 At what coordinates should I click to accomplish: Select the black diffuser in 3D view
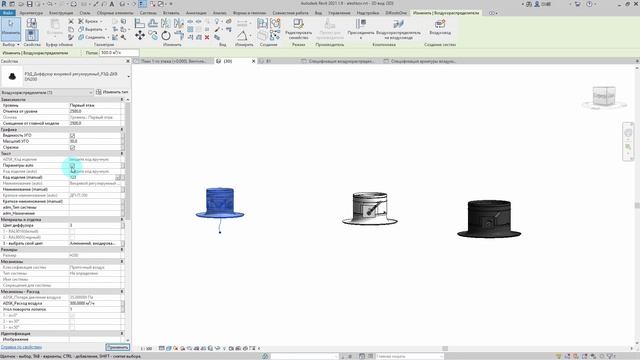(x=489, y=219)
